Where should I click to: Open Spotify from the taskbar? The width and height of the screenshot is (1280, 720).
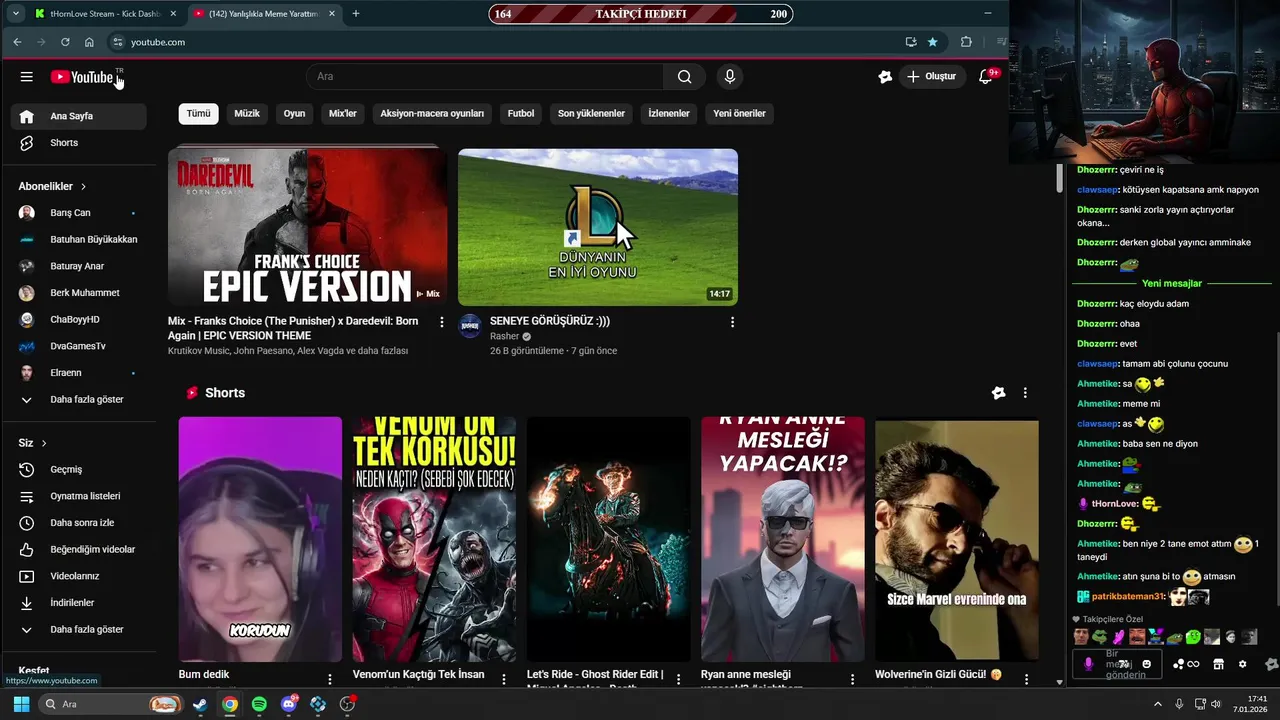pyautogui.click(x=259, y=704)
